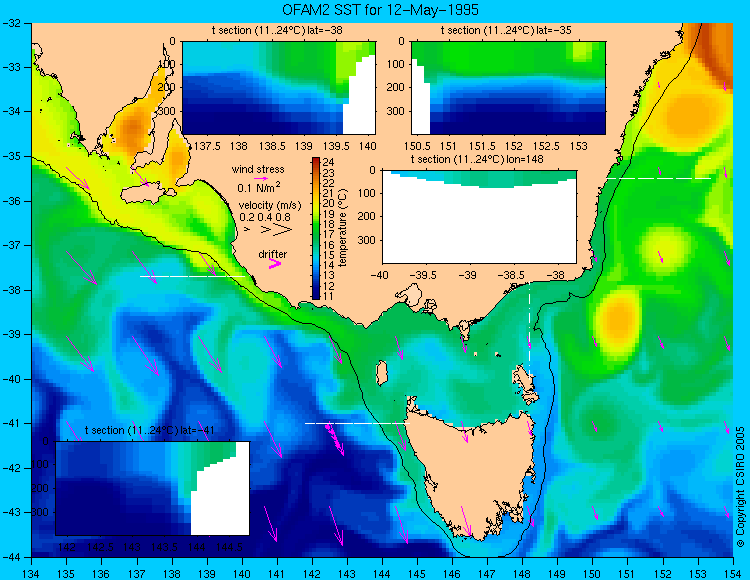
Task: Click the 154 longitude label on the bottom axis
Action: coord(733,574)
